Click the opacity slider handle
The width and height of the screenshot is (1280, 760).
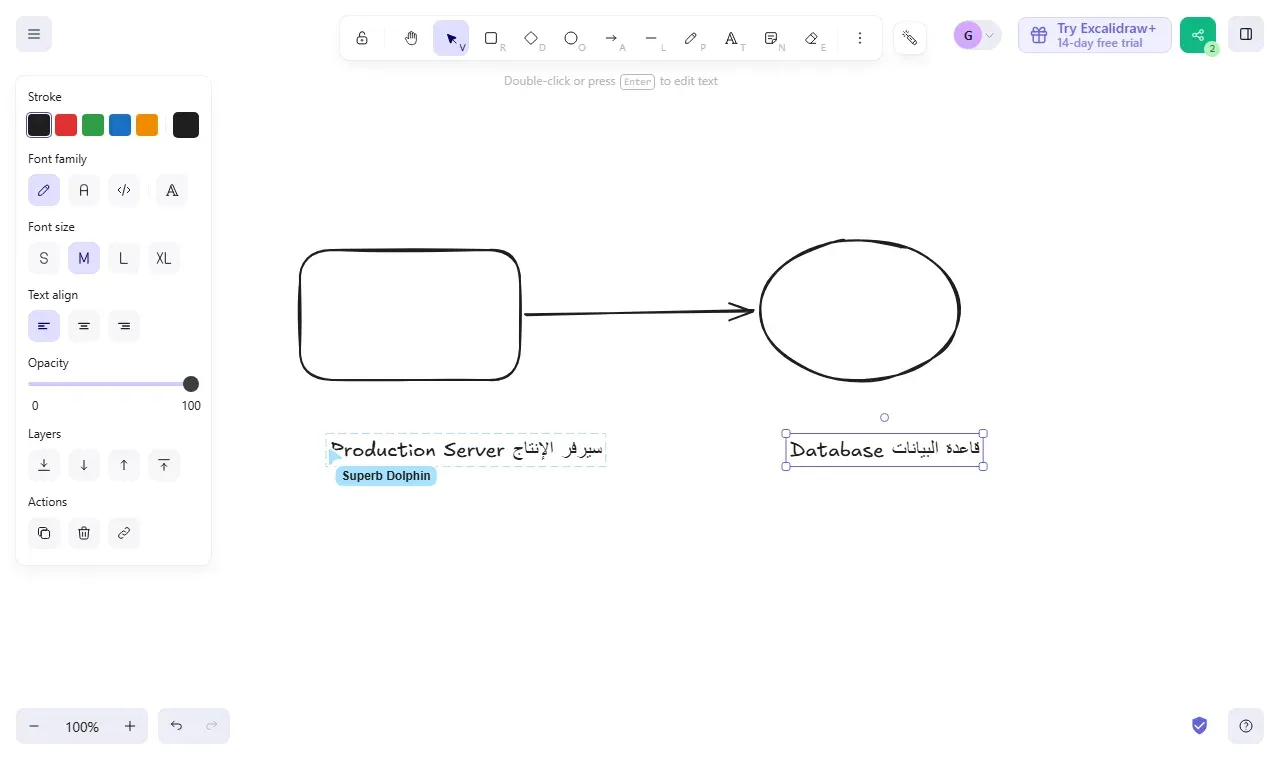pyautogui.click(x=191, y=384)
